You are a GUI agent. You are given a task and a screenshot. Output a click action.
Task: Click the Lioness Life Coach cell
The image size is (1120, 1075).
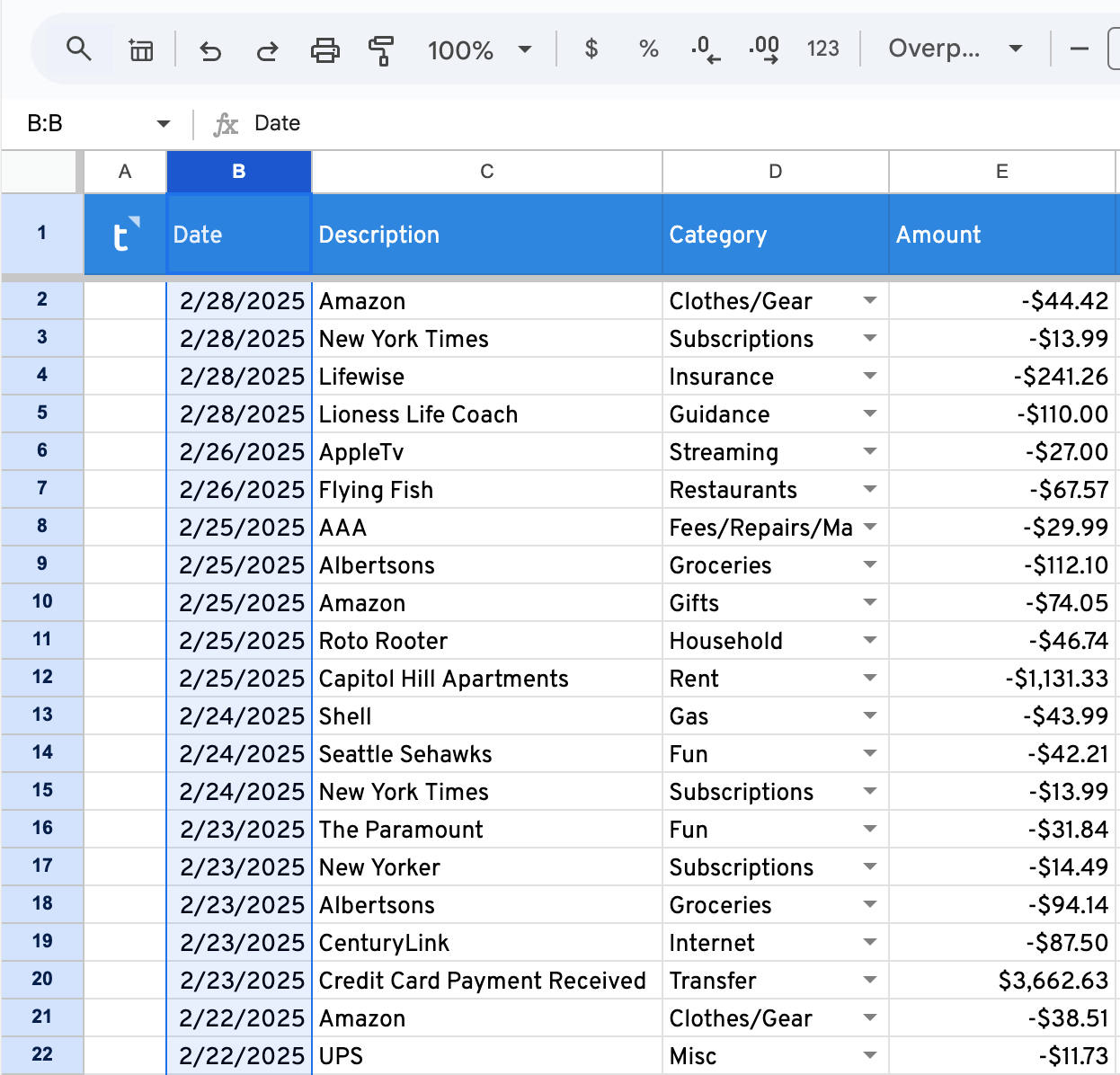(x=487, y=413)
